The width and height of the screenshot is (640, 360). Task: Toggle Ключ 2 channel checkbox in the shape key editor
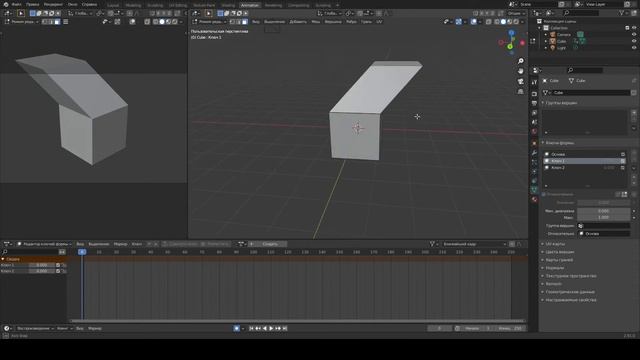point(58,271)
